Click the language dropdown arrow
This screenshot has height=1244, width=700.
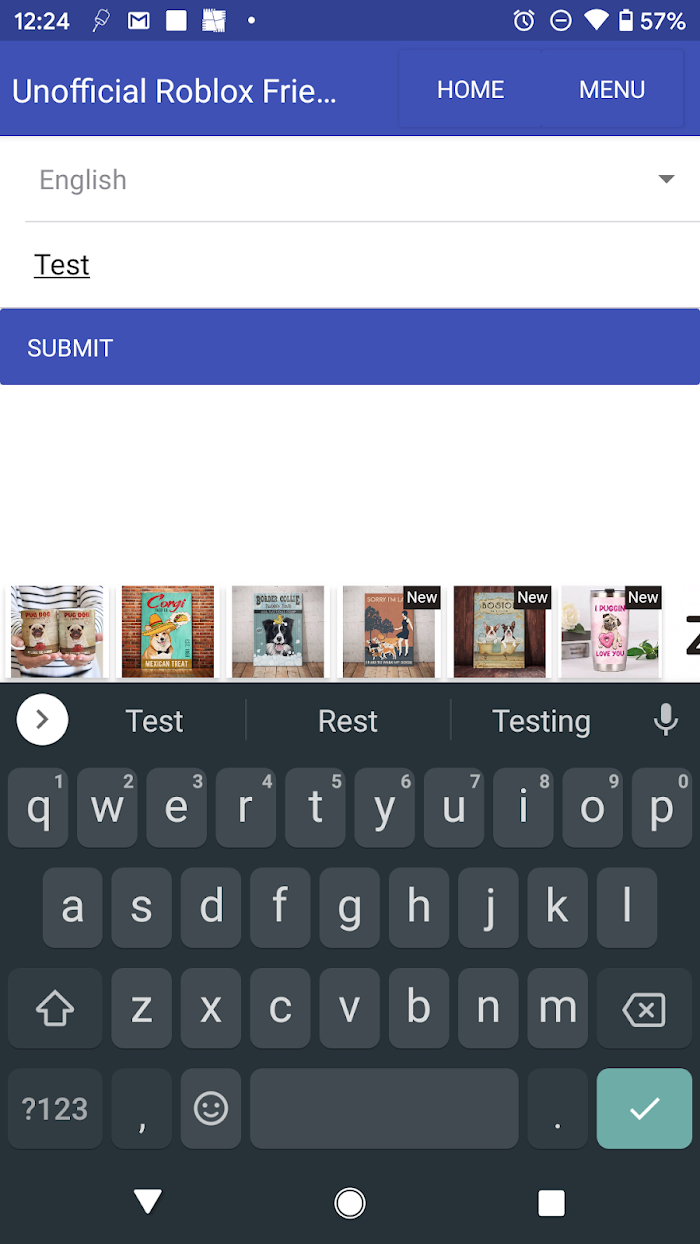pos(666,179)
